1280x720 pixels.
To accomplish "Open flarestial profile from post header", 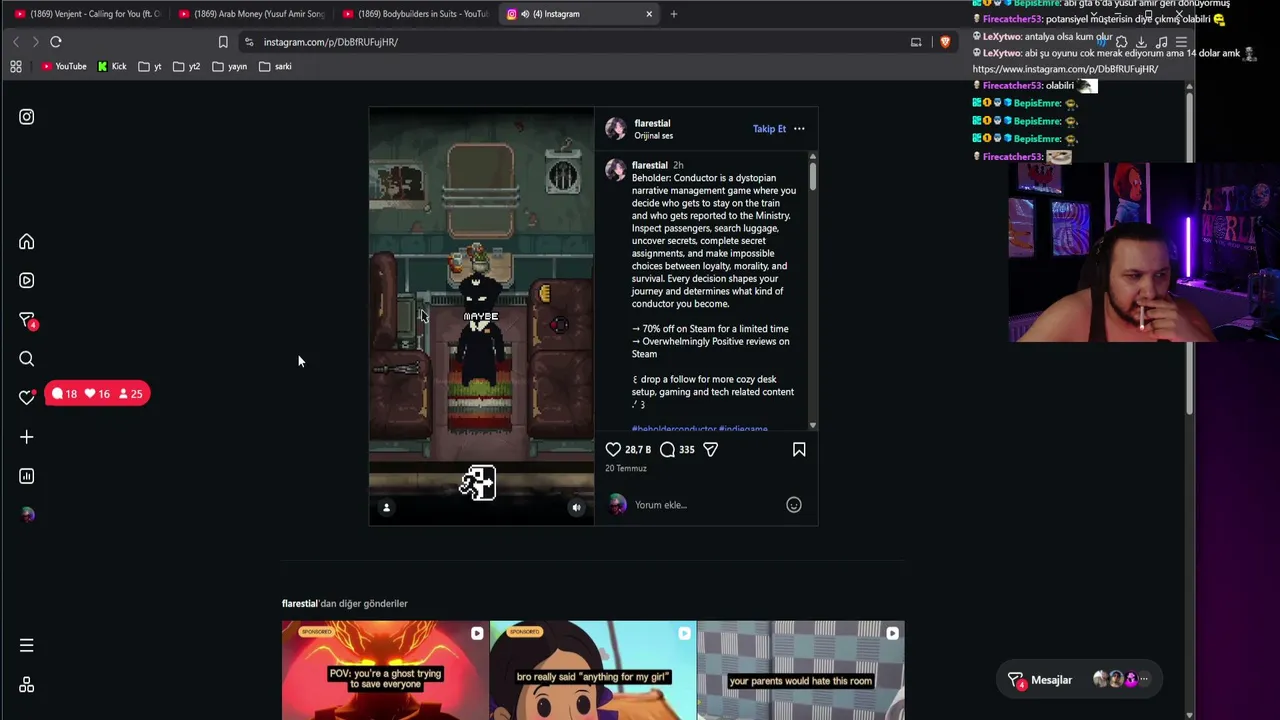I will click(x=652, y=123).
